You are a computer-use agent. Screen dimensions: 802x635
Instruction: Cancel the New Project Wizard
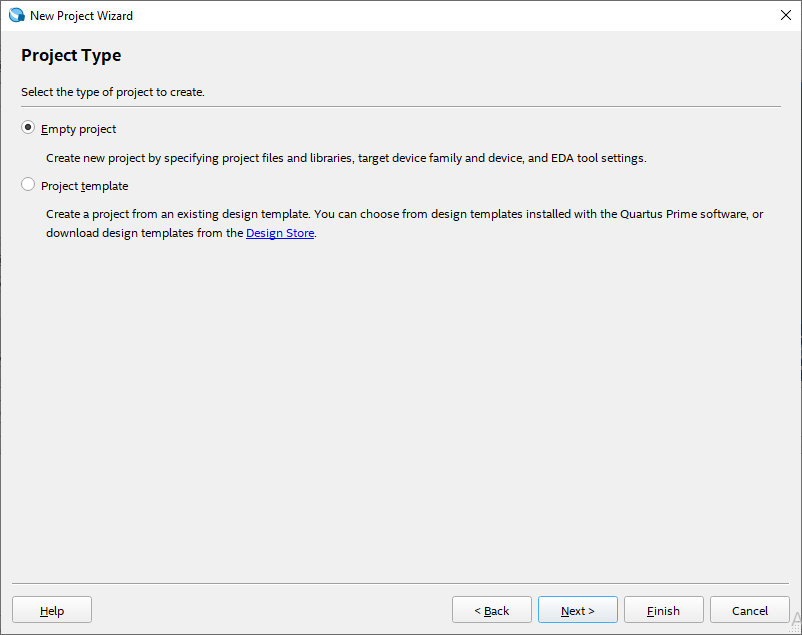(749, 610)
